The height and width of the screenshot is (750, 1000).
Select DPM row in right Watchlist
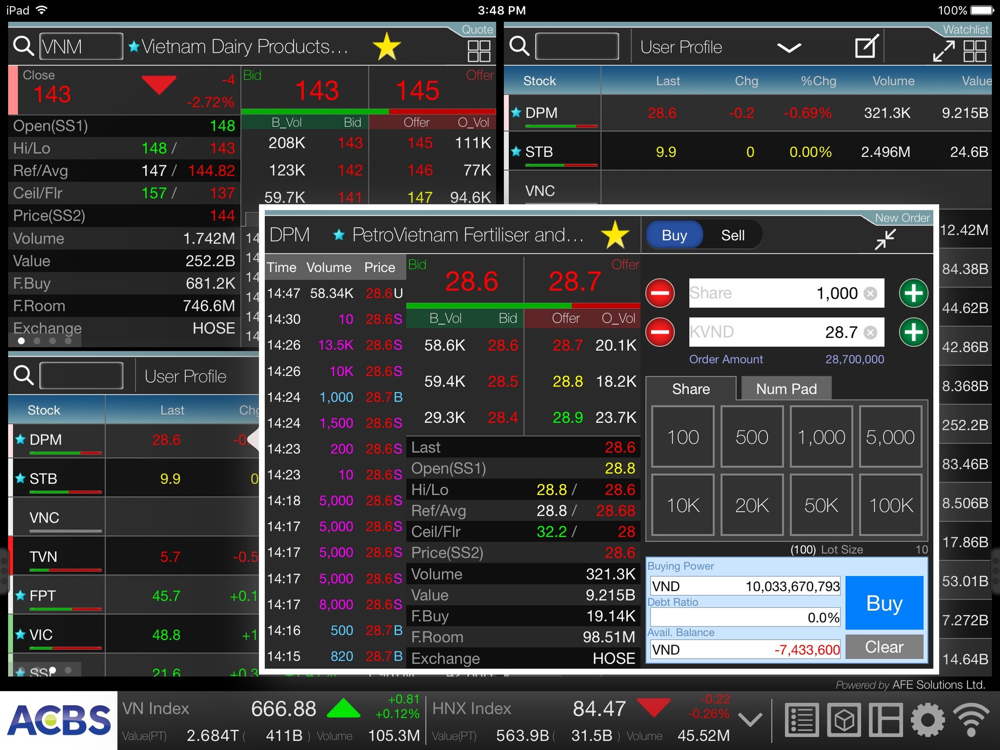(747, 113)
